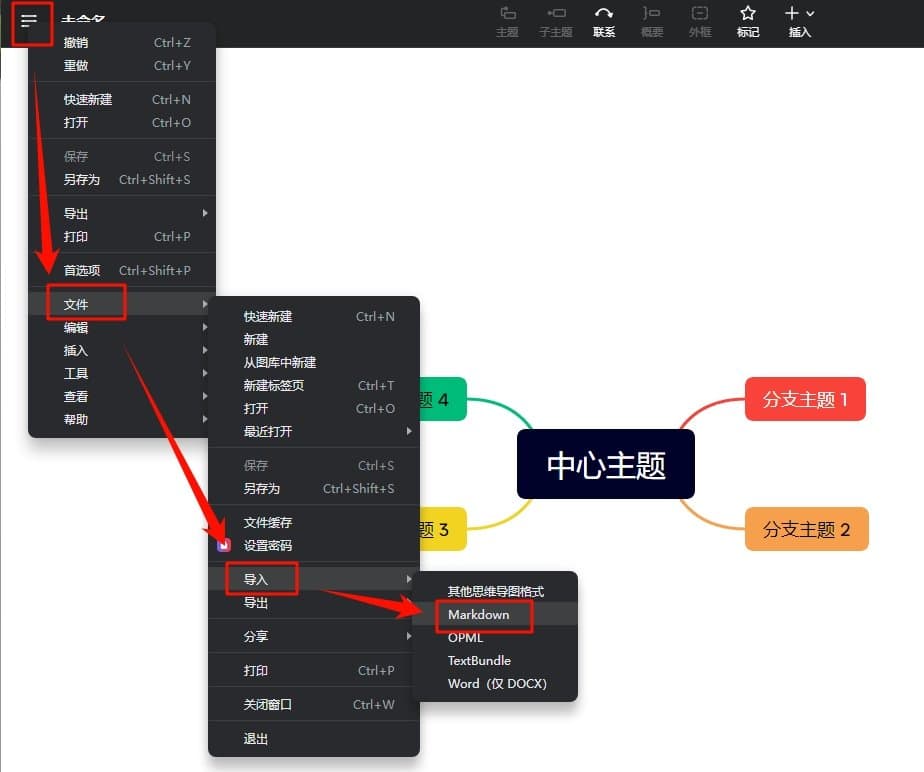Expand the 文件 submenu arrow
Viewport: 924px width, 772px height.
[205, 304]
